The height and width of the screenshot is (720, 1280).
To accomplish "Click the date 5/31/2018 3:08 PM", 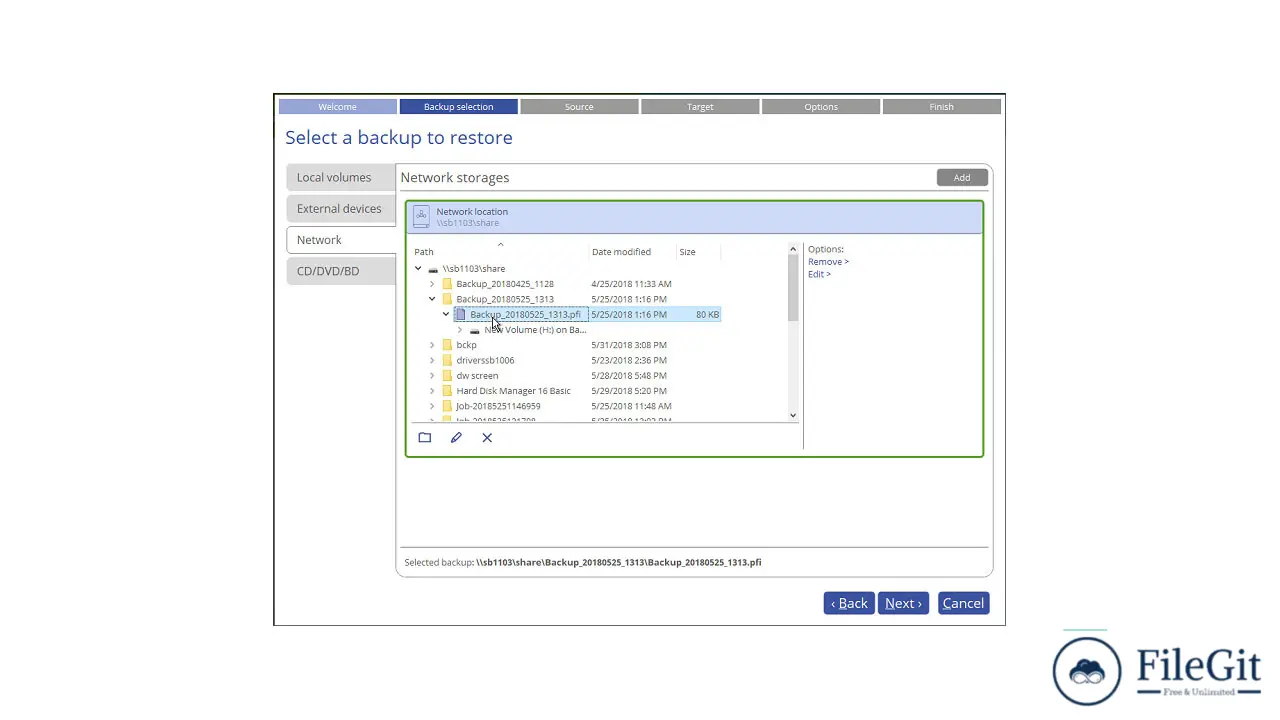I will tap(629, 345).
